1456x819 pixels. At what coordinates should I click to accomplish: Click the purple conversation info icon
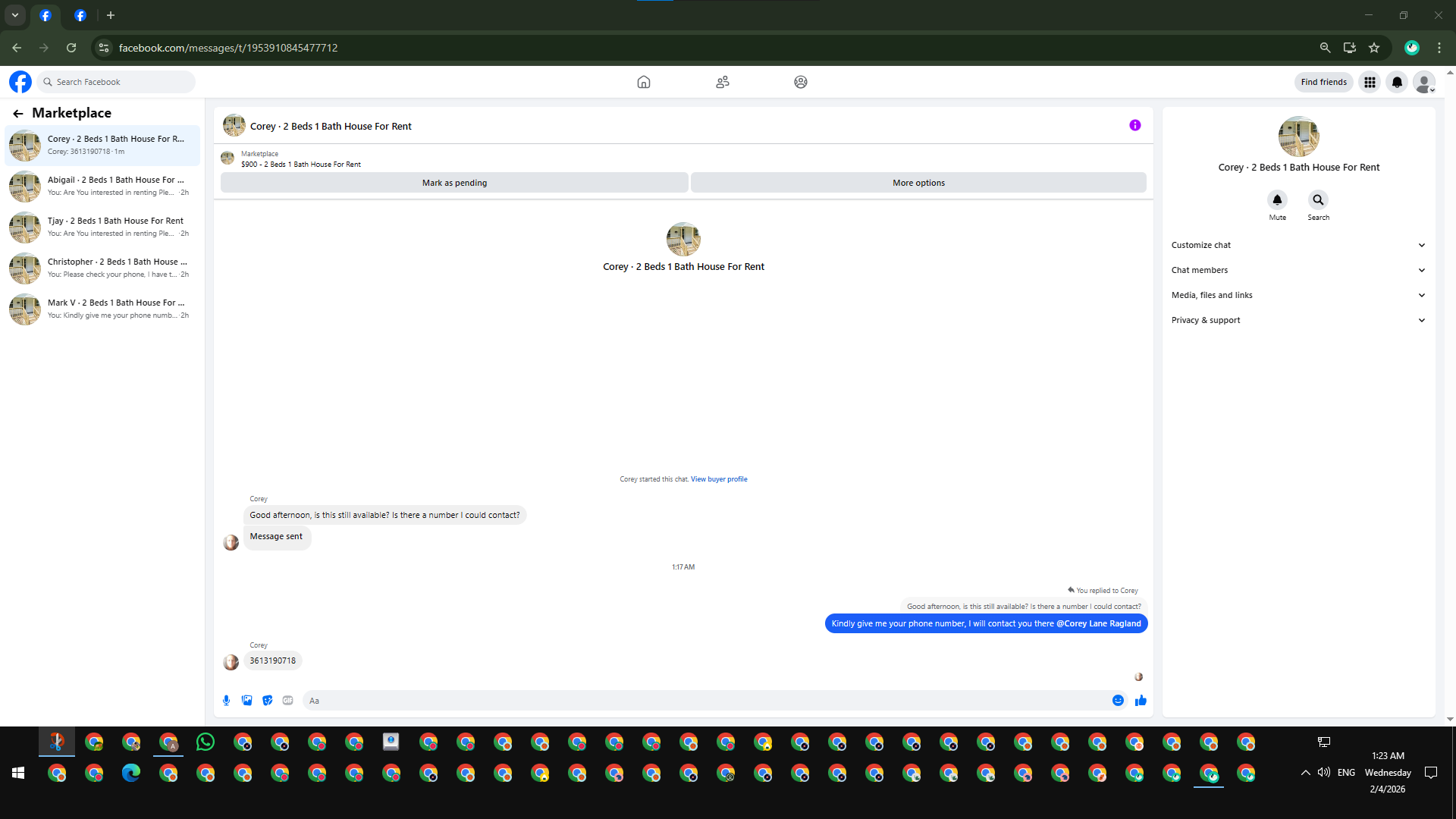coord(1134,126)
